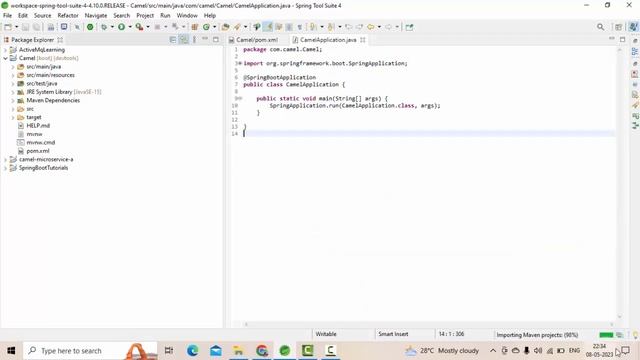Select src/test/java folder

(x=42, y=83)
